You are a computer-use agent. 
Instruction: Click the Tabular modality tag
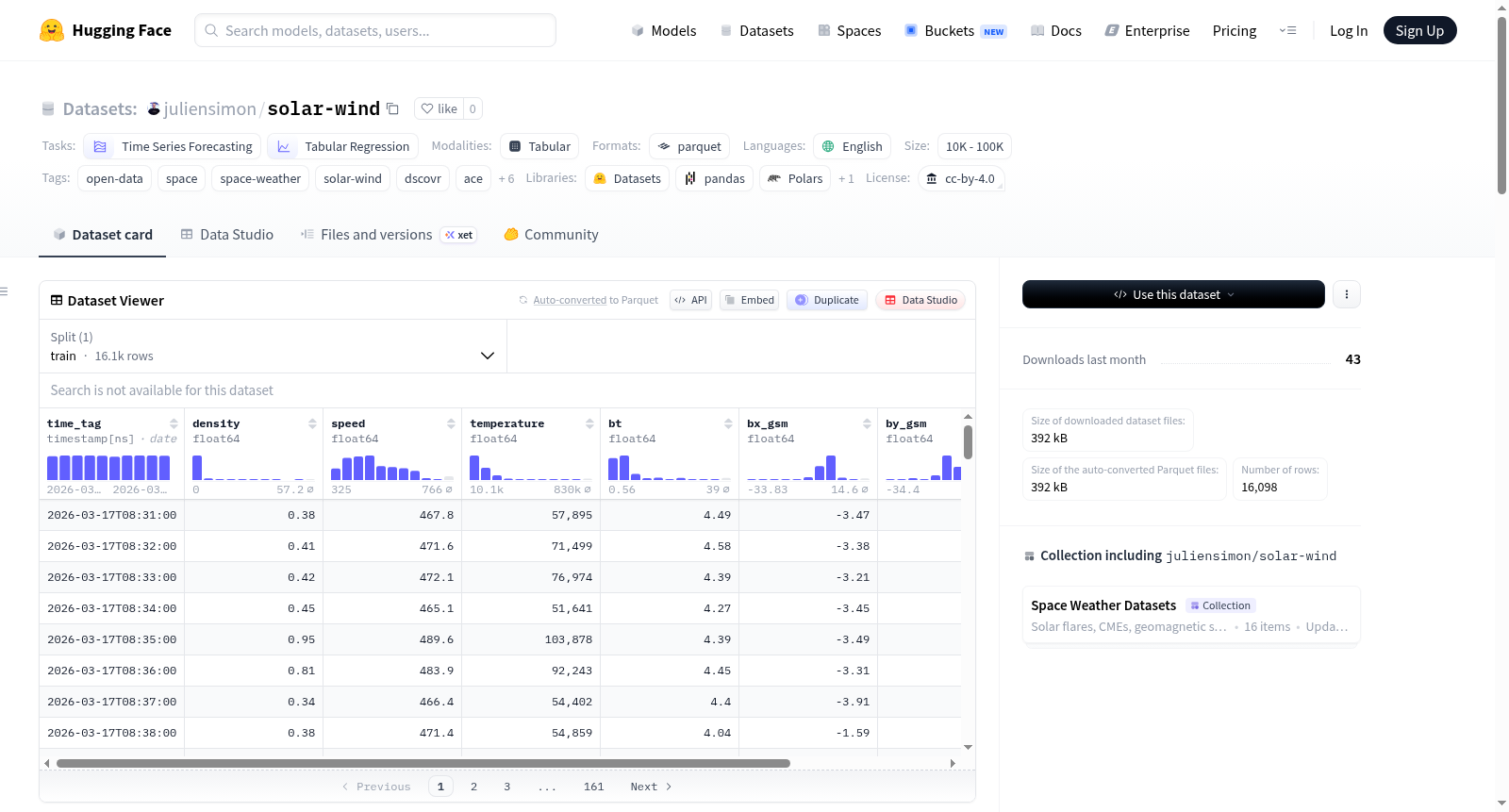click(539, 146)
